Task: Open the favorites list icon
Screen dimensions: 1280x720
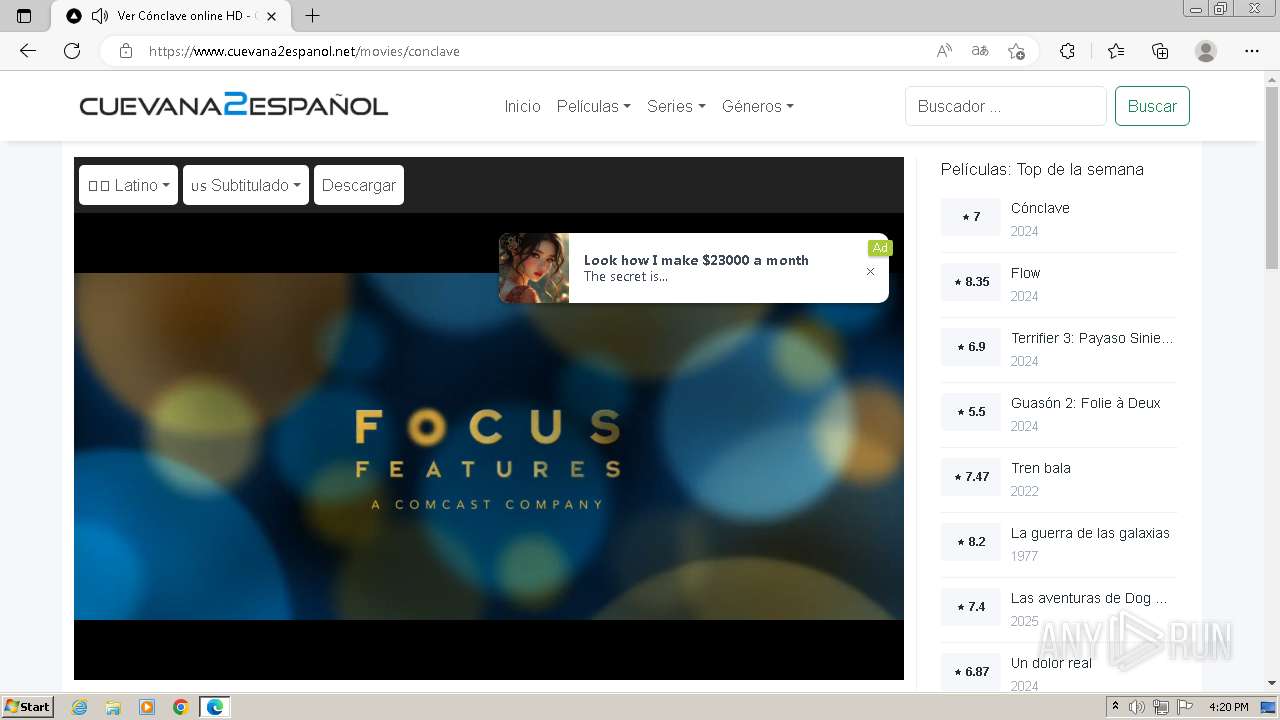Action: 1116,51
